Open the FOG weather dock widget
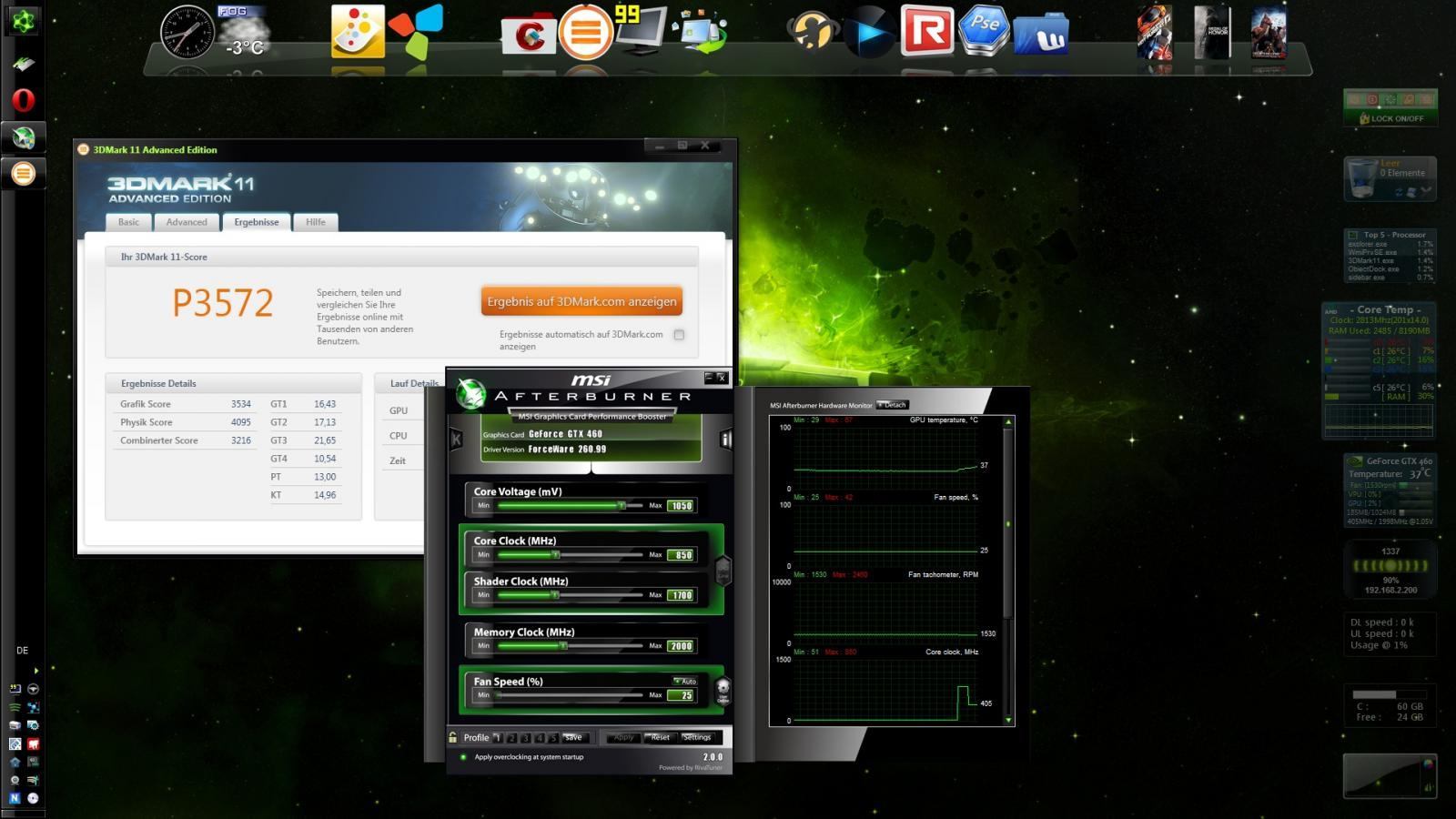 pos(244,32)
